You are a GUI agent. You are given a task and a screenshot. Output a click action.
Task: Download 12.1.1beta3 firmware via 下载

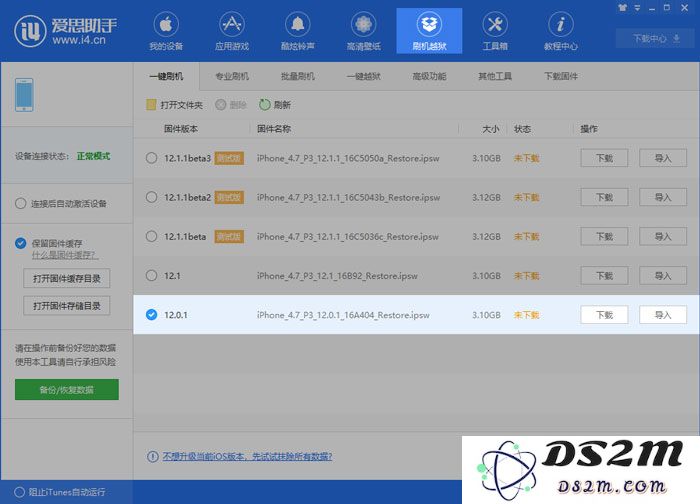604,158
